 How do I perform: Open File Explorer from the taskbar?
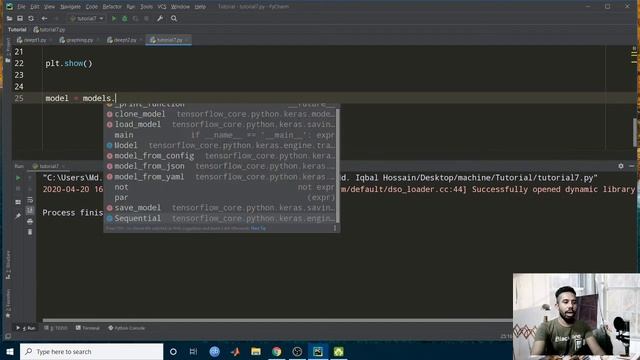(256, 351)
